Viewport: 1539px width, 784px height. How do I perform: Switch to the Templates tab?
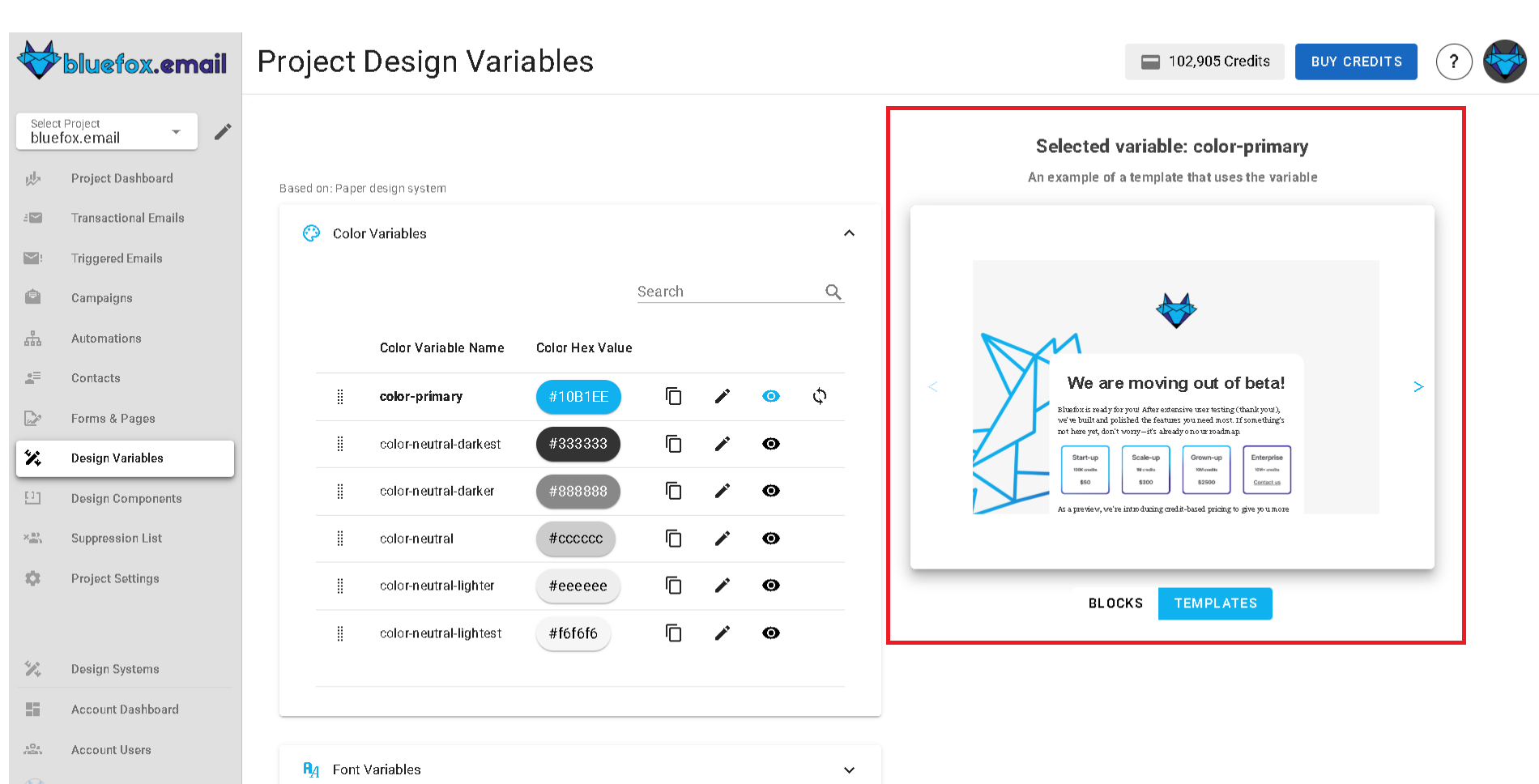click(x=1215, y=603)
